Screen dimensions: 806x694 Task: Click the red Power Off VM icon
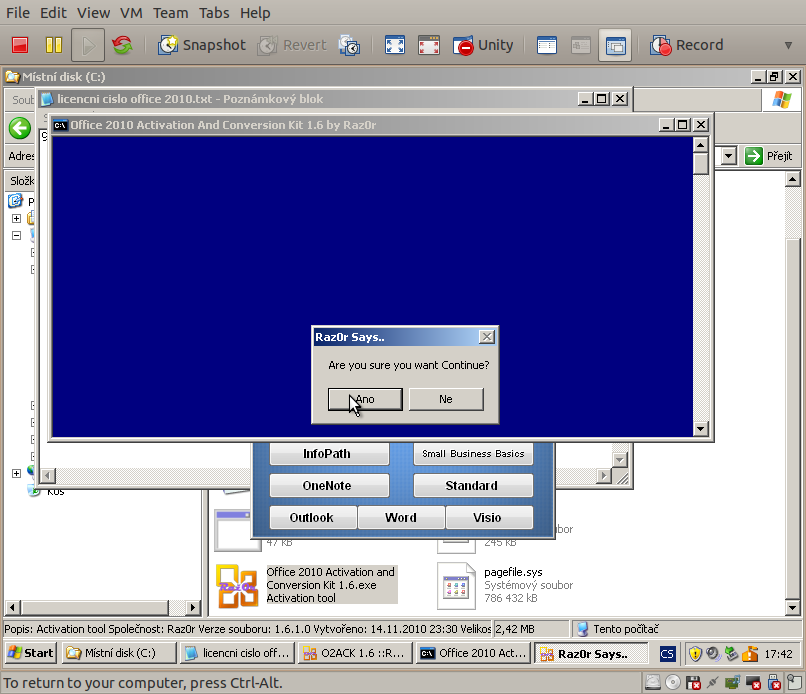pos(20,45)
